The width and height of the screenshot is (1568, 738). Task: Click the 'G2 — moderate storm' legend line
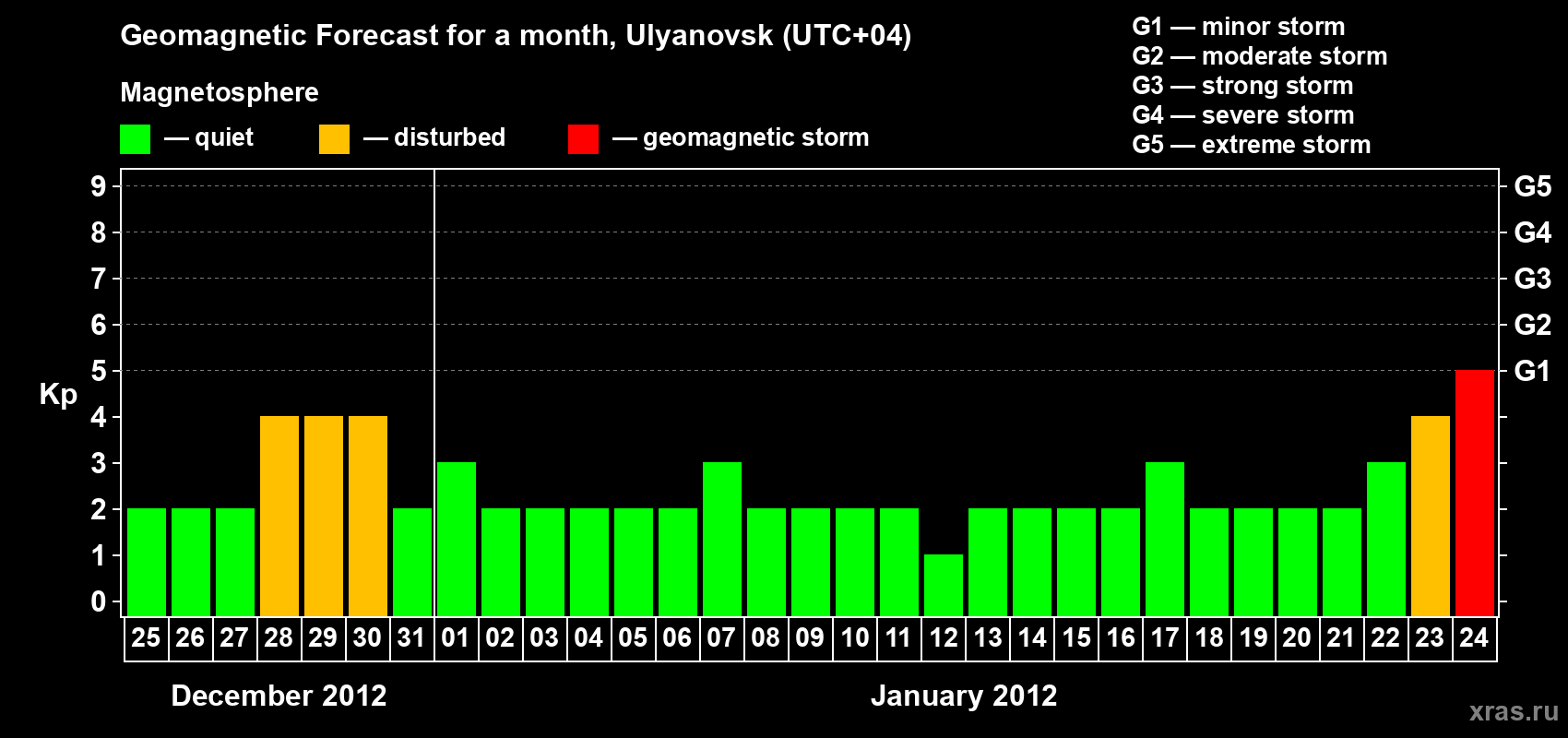[x=1260, y=56]
